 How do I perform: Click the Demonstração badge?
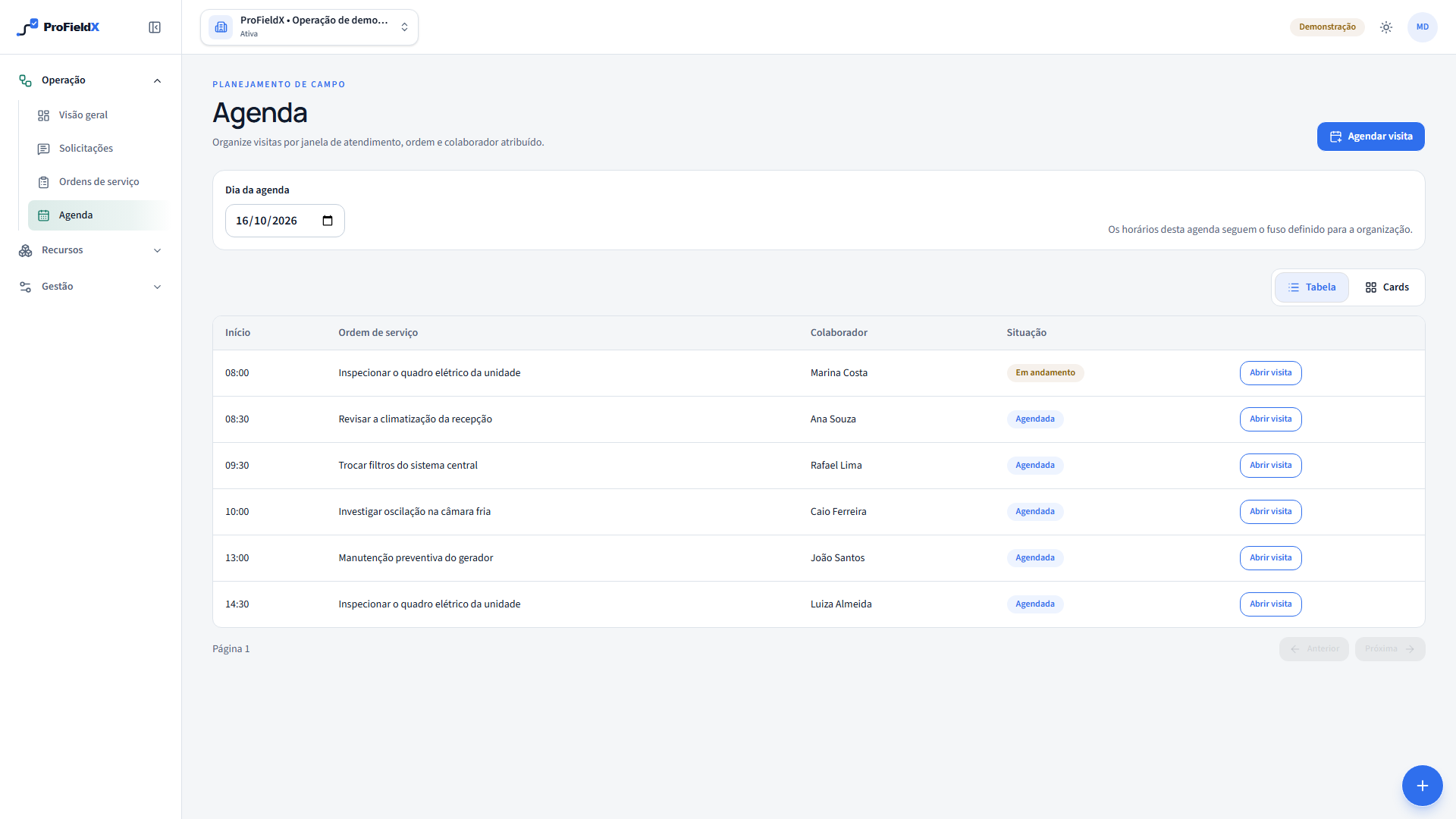point(1327,27)
